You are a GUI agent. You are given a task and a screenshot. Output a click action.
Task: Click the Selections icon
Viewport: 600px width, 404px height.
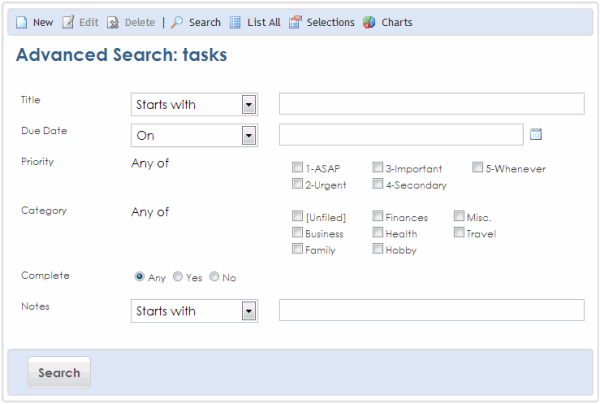(295, 22)
